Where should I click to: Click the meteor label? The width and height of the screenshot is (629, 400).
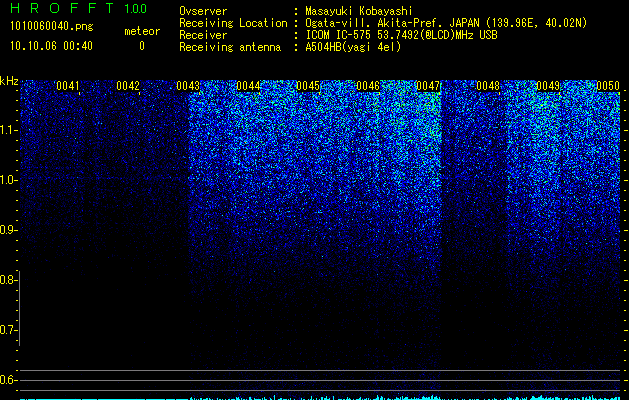click(x=142, y=31)
